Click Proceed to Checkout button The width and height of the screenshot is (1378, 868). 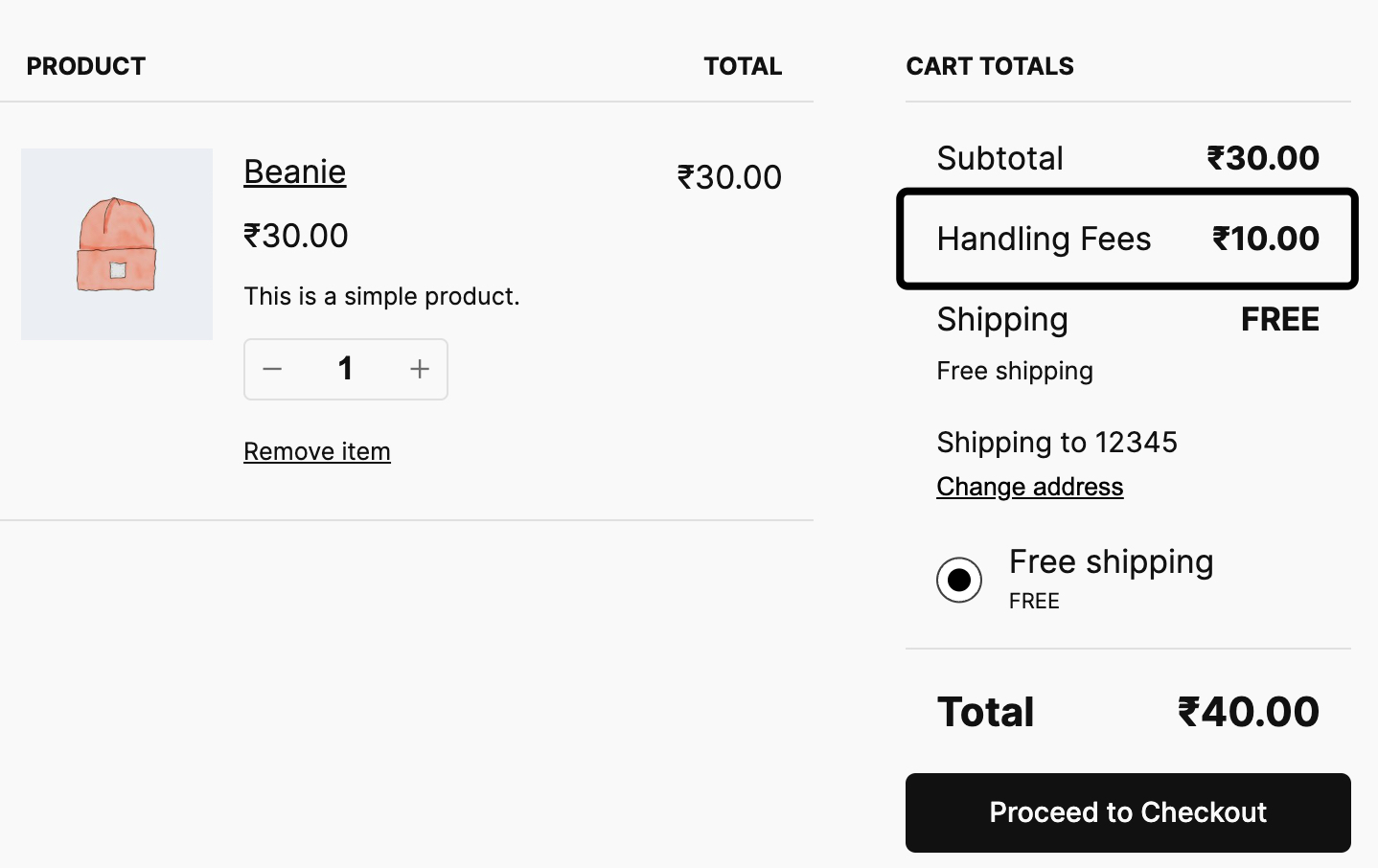[1128, 812]
